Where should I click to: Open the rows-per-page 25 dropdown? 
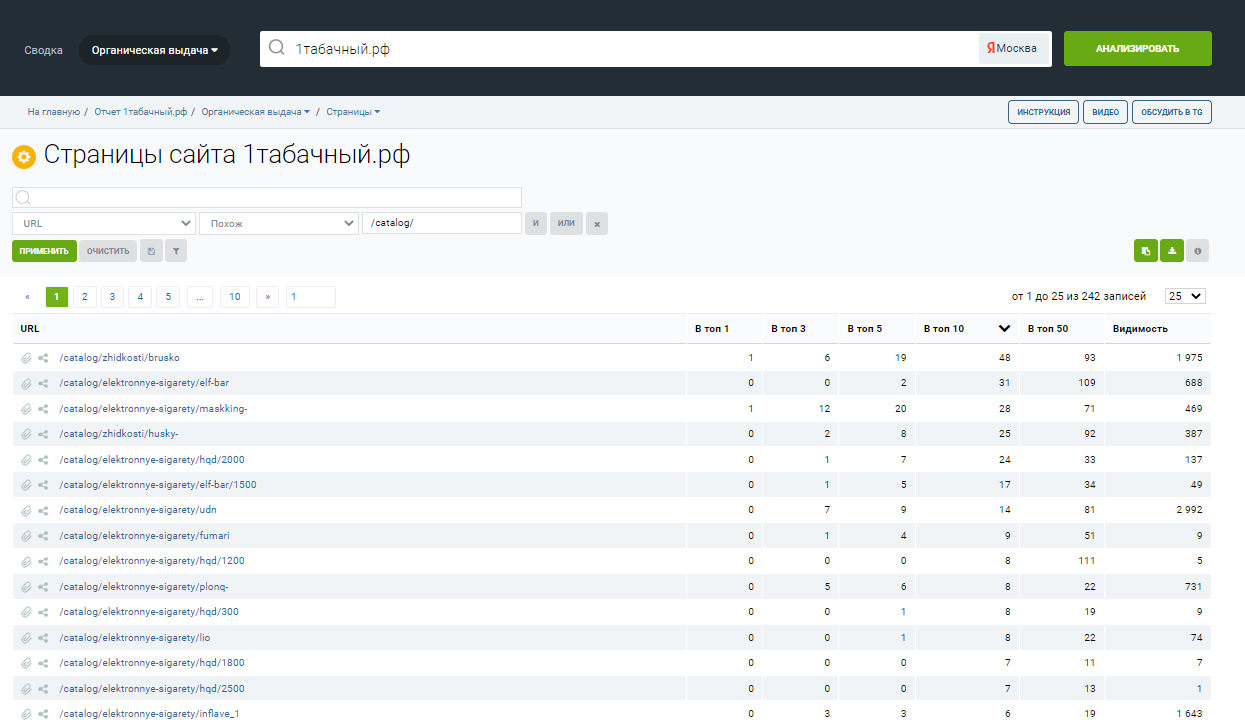(x=1186, y=296)
